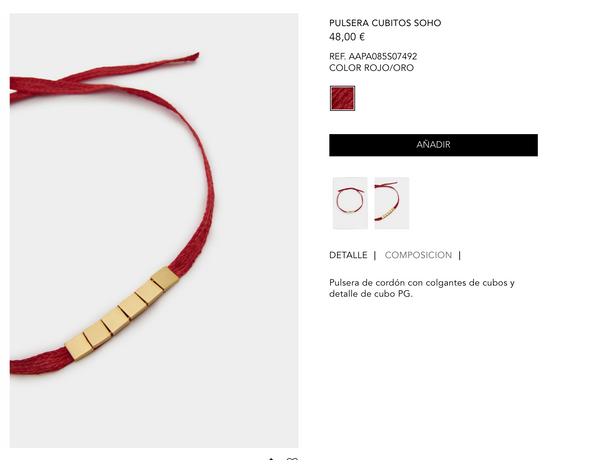
Task: Click the REF. AAPA085S07492 reference text
Action: 373,57
